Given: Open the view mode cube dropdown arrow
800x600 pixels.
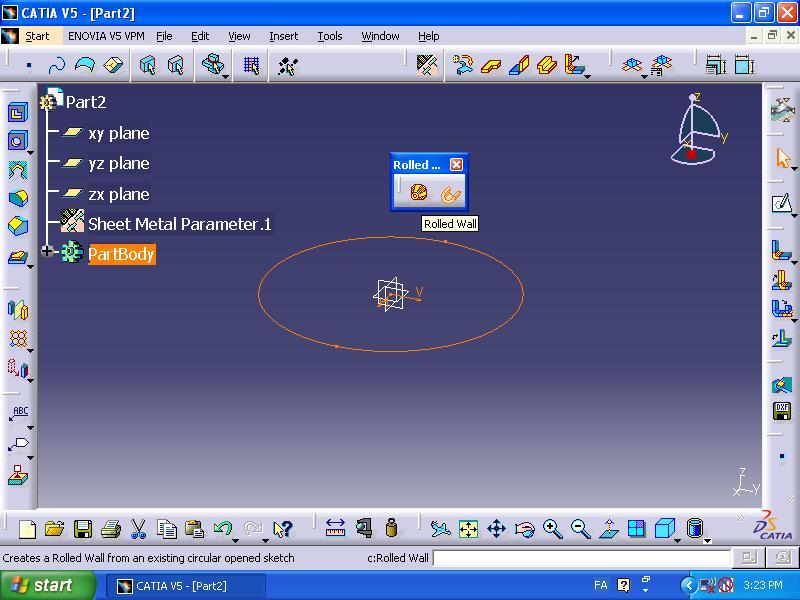Looking at the screenshot, I should coord(677,538).
